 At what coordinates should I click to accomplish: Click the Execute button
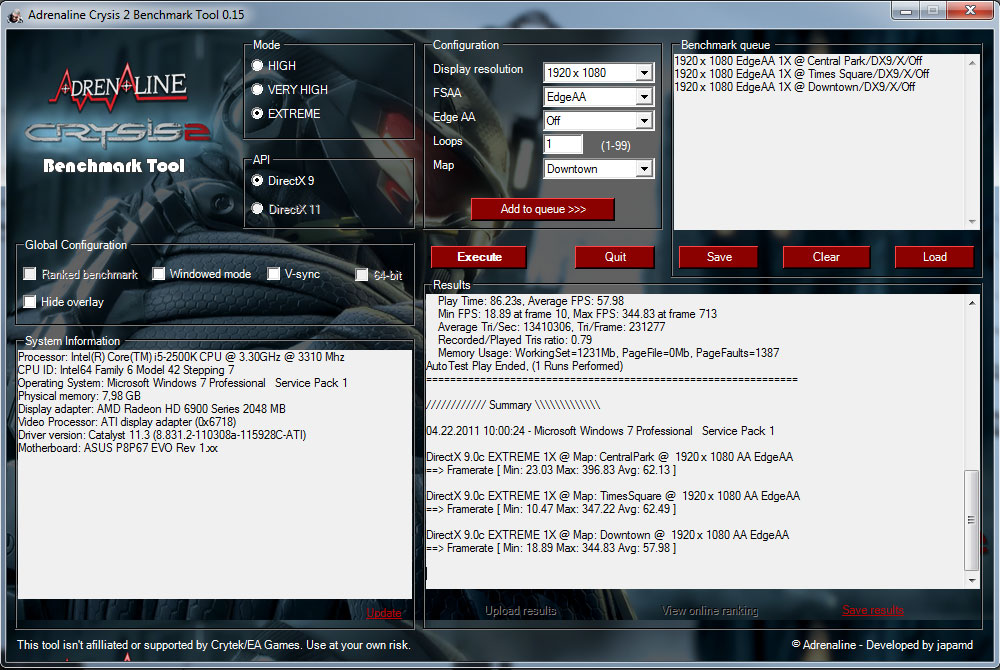(479, 257)
